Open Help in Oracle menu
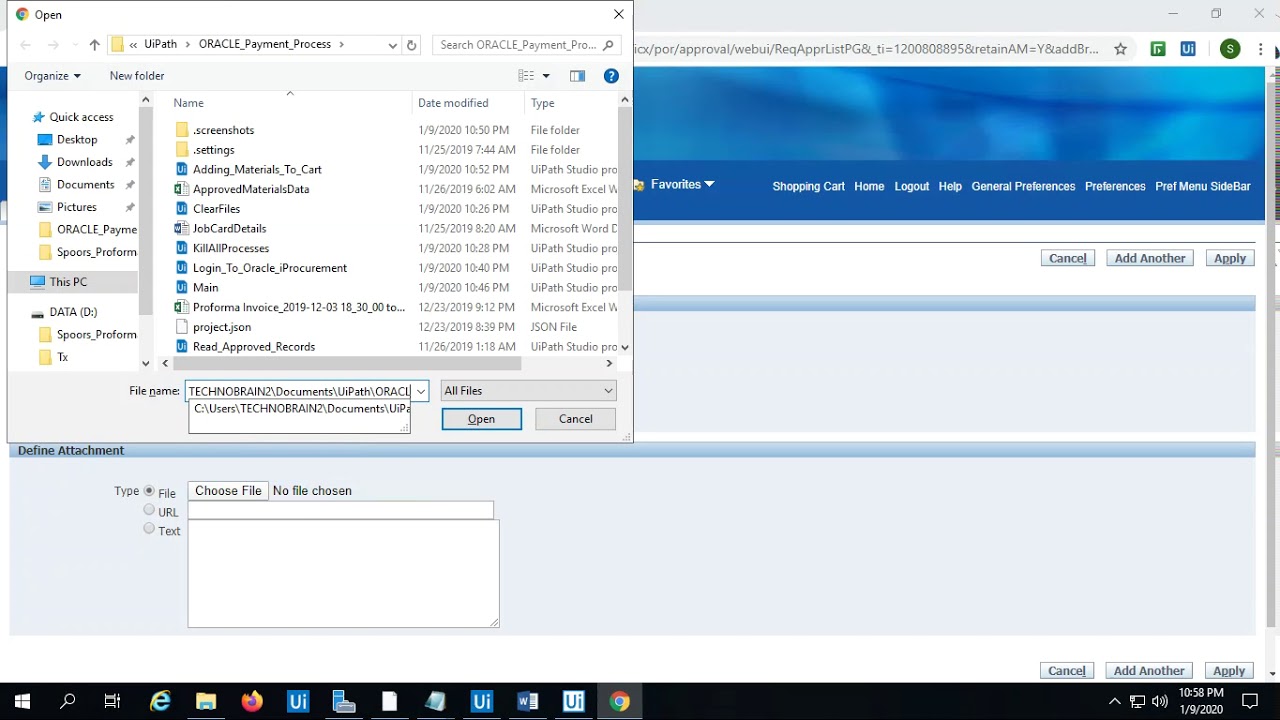Viewport: 1280px width, 720px height. (950, 186)
